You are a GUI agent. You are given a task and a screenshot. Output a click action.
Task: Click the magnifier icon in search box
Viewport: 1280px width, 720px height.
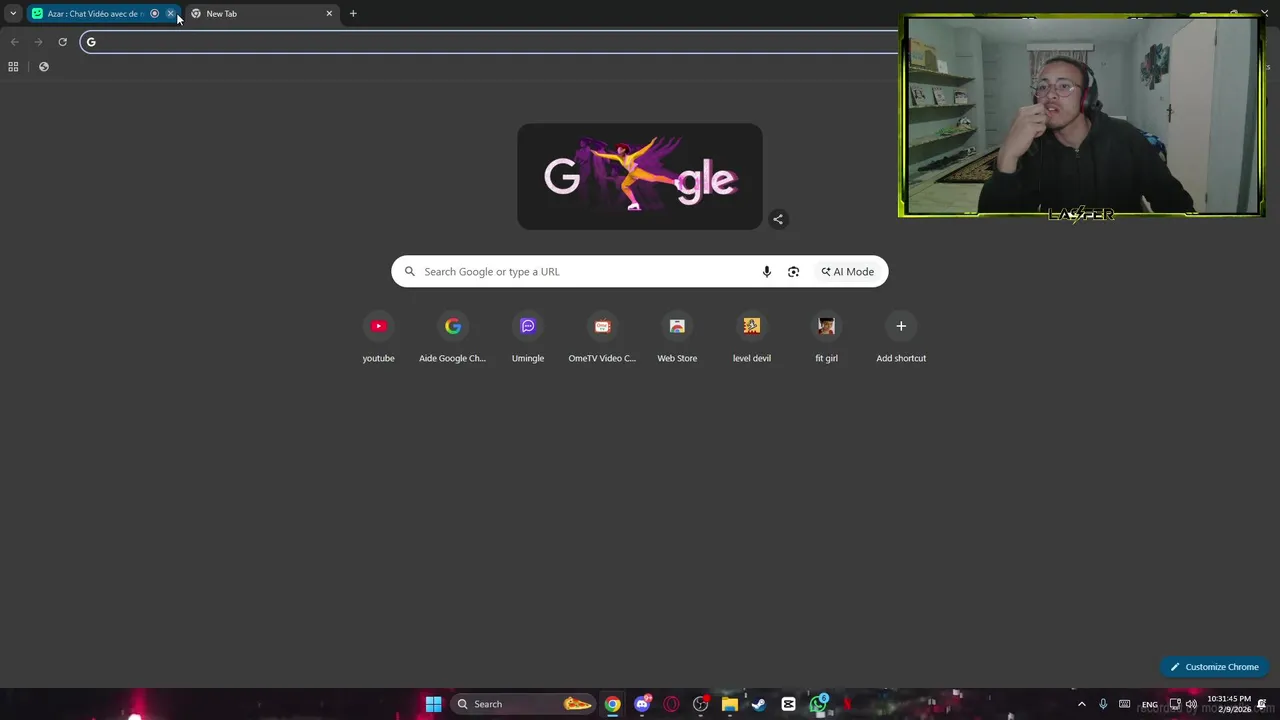(x=409, y=272)
